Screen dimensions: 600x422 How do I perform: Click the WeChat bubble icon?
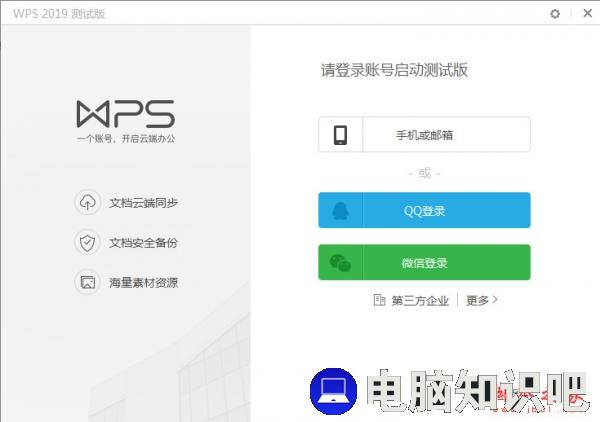coord(340,262)
